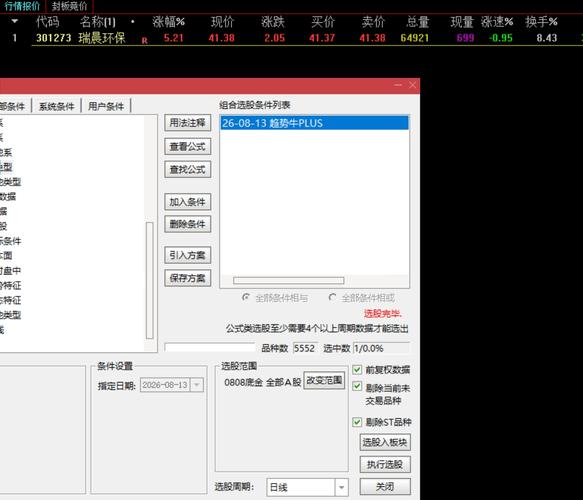The image size is (583, 500).
Task: Click the 保存方案 button
Action: click(x=187, y=278)
